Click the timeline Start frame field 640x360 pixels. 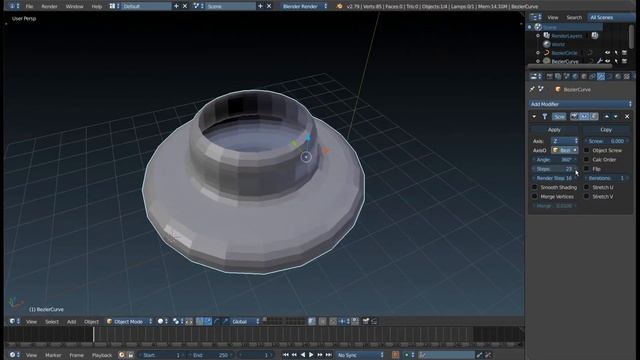pos(161,355)
